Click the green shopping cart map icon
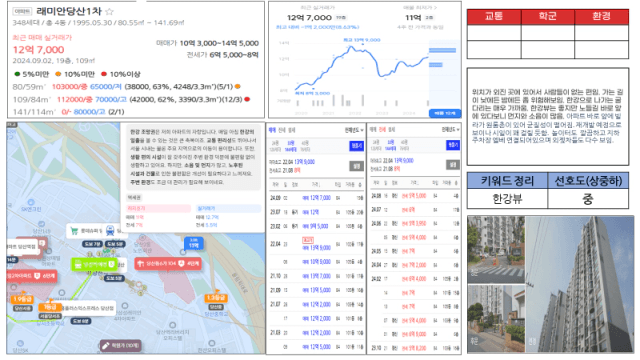 point(74,231)
